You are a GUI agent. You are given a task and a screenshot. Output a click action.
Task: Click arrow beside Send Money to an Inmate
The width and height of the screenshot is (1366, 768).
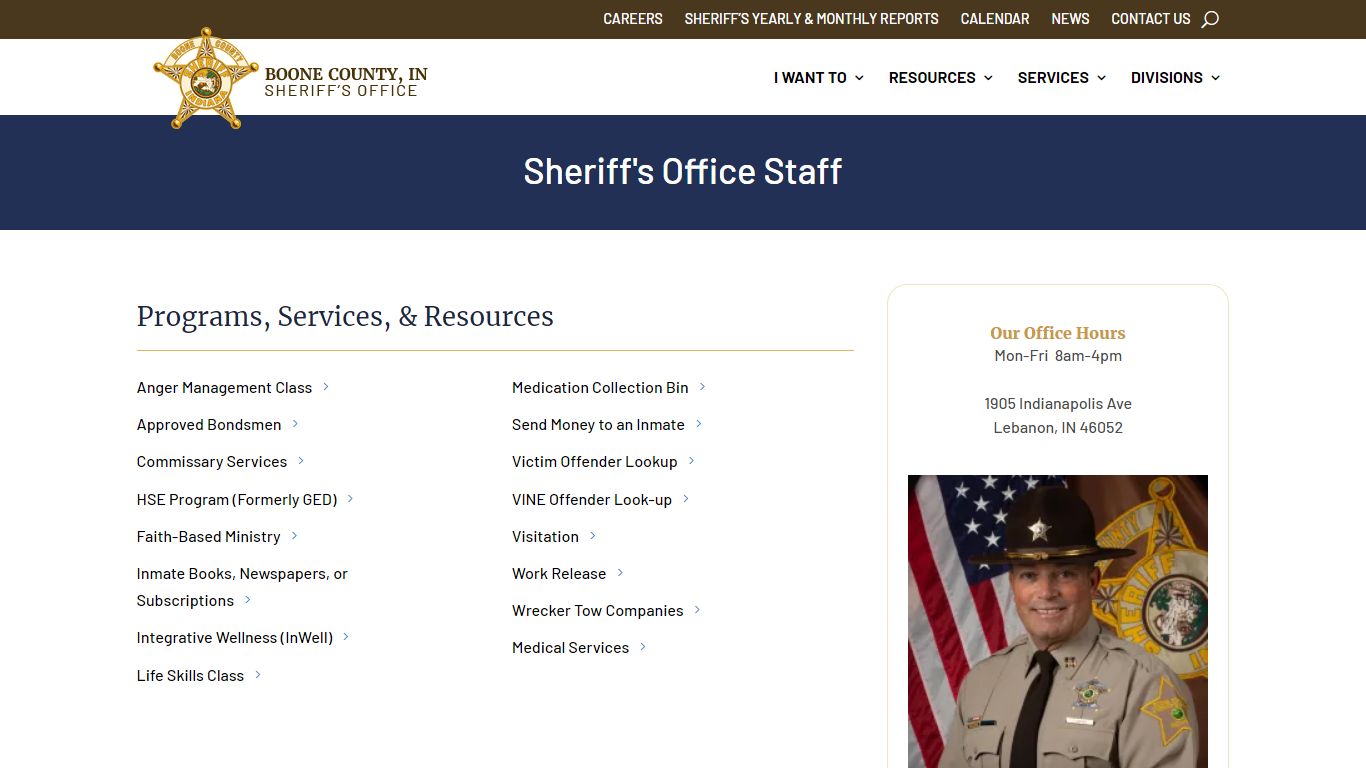point(699,424)
